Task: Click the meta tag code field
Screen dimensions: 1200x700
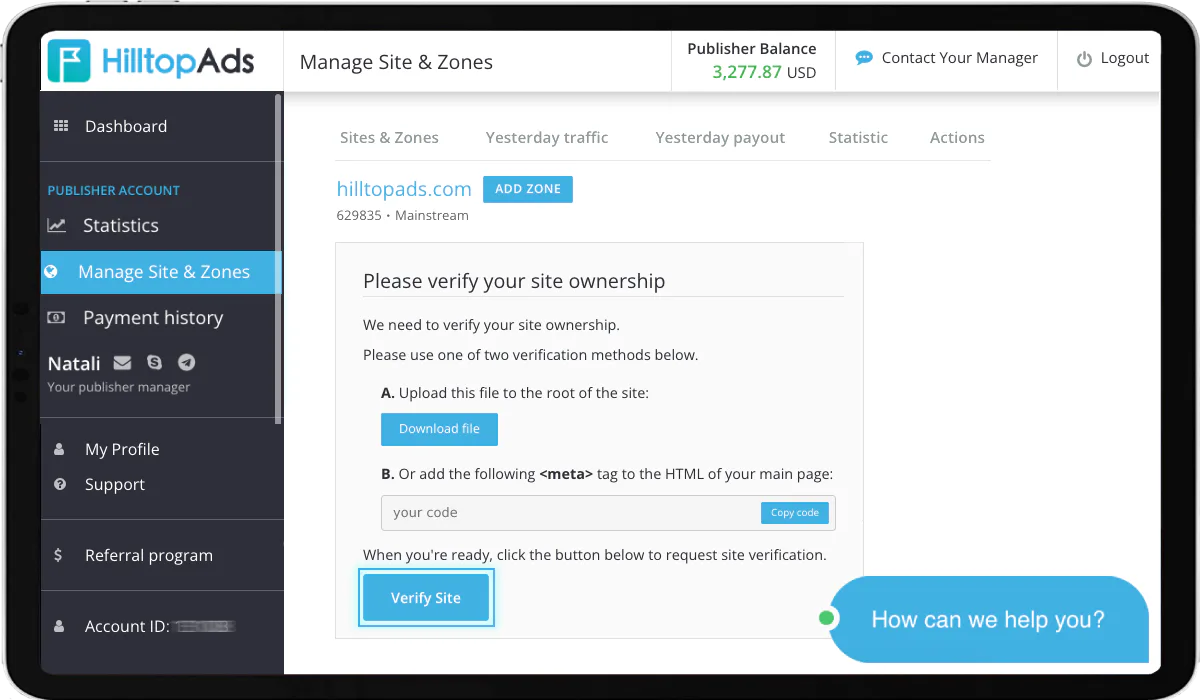Action: tap(570, 513)
